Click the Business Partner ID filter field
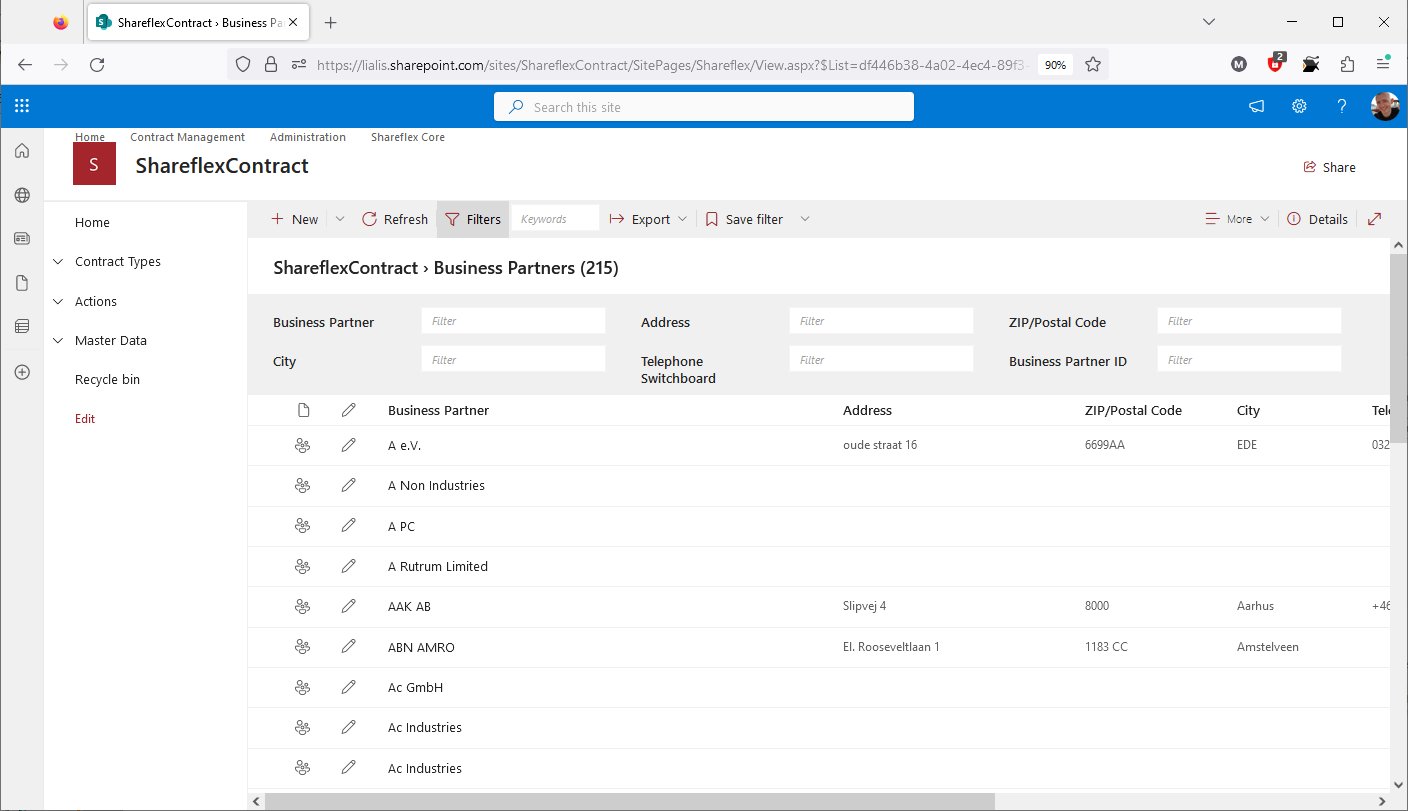This screenshot has height=811, width=1408. click(1249, 359)
